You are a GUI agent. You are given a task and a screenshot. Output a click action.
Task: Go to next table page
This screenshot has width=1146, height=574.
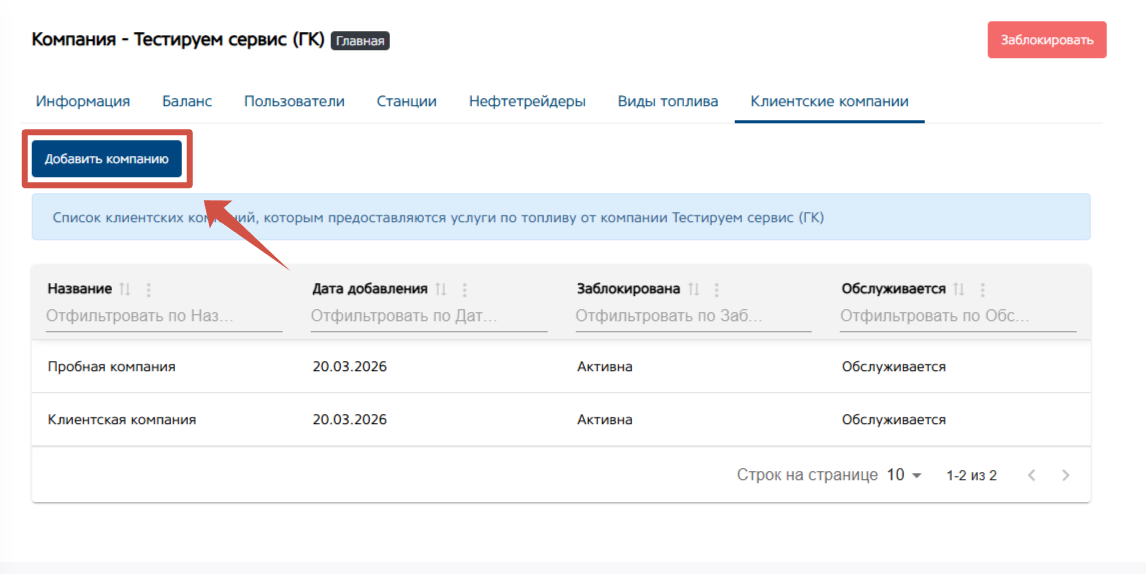[1066, 475]
